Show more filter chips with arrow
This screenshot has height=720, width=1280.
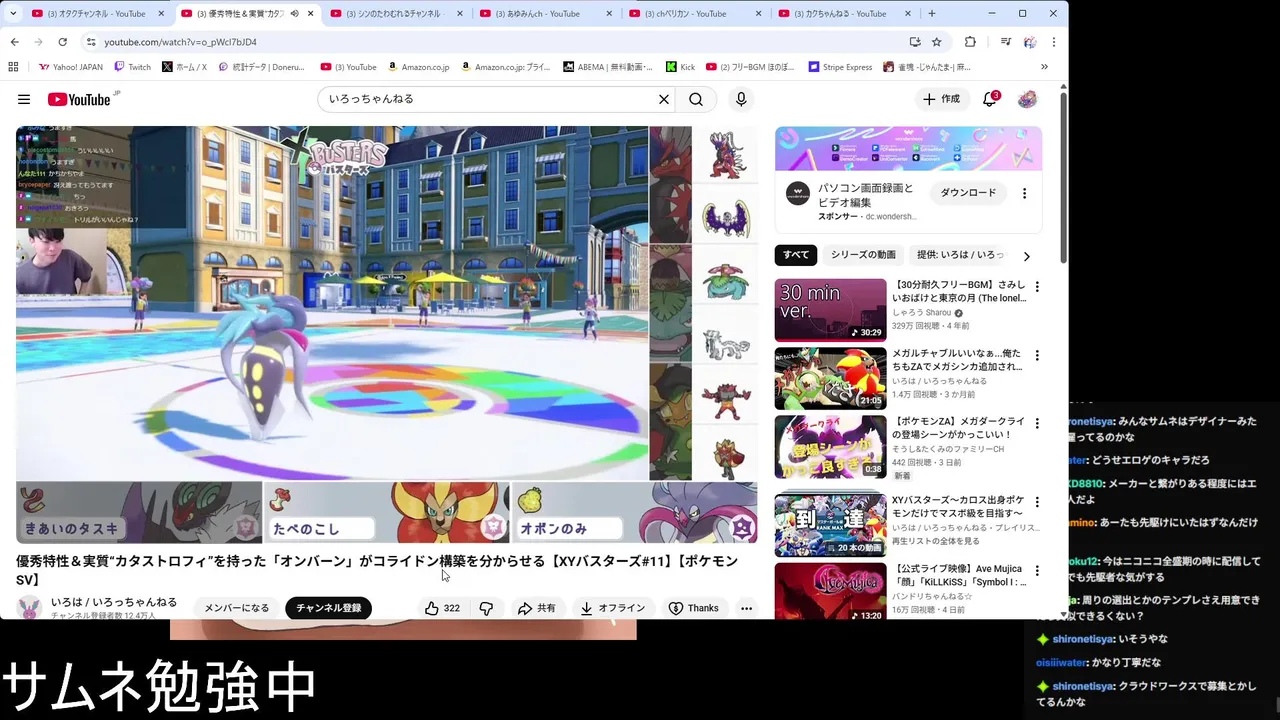pos(1026,255)
